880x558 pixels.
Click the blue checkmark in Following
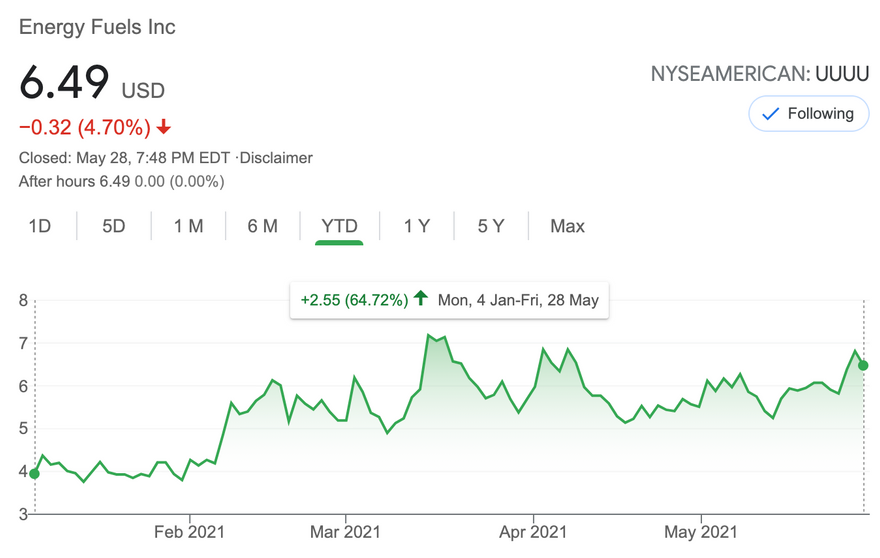pos(770,114)
